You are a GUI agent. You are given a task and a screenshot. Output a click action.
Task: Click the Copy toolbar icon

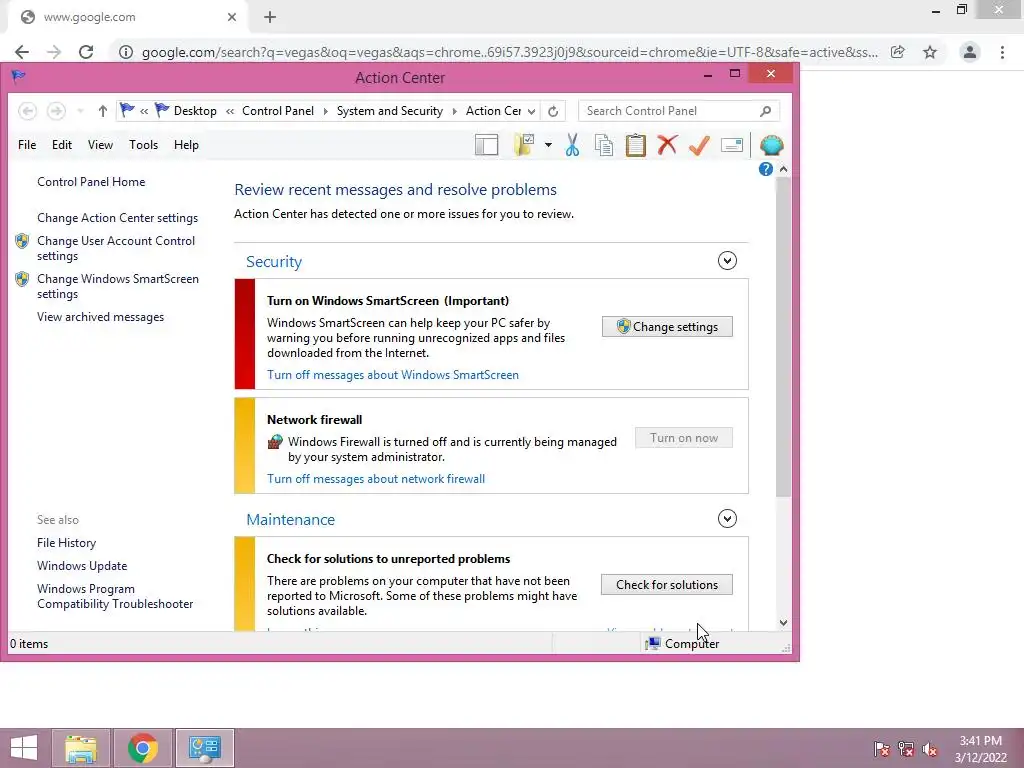604,145
